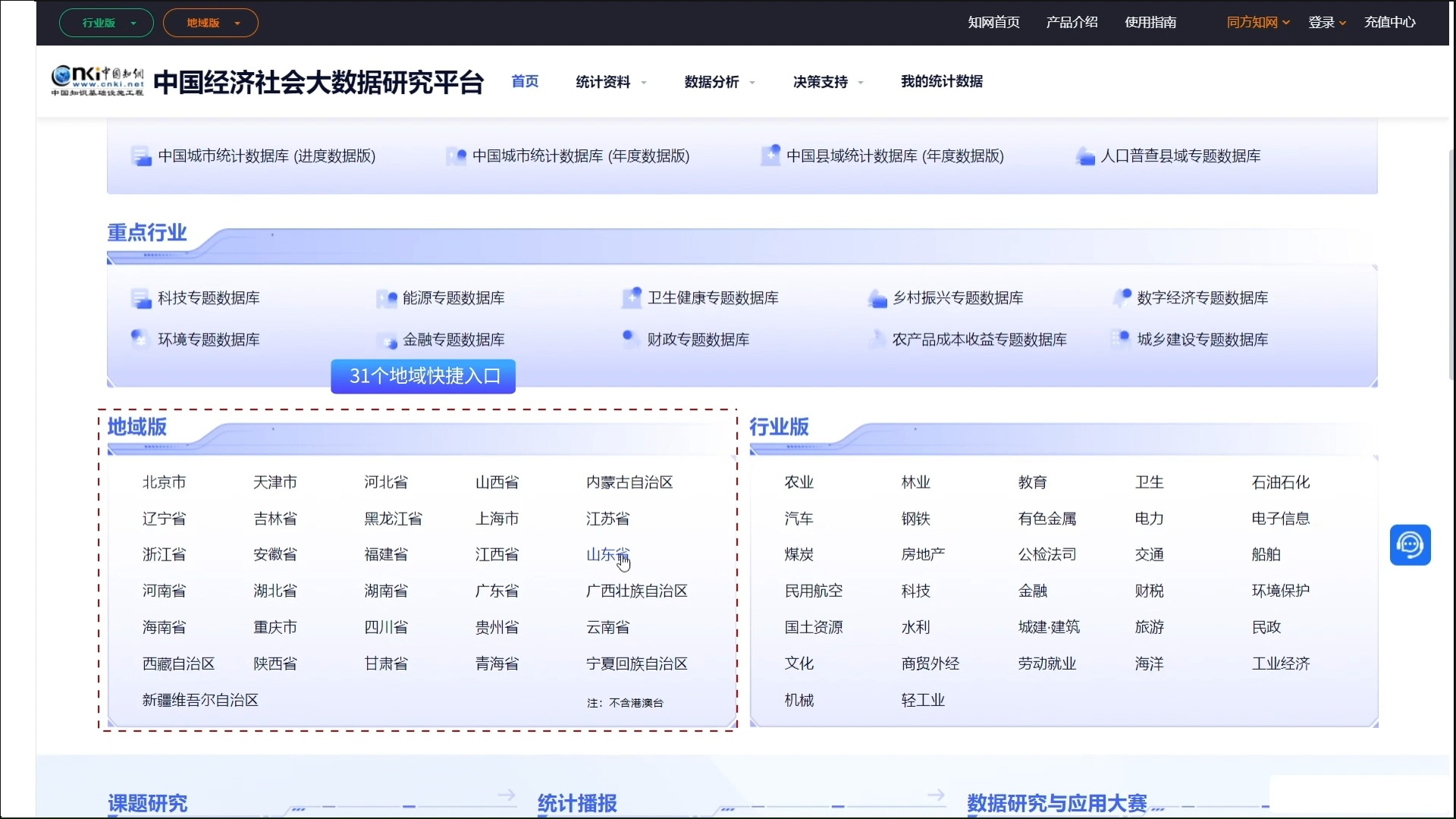Go to 首页 tab
Viewport: 1456px width, 819px height.
[525, 81]
